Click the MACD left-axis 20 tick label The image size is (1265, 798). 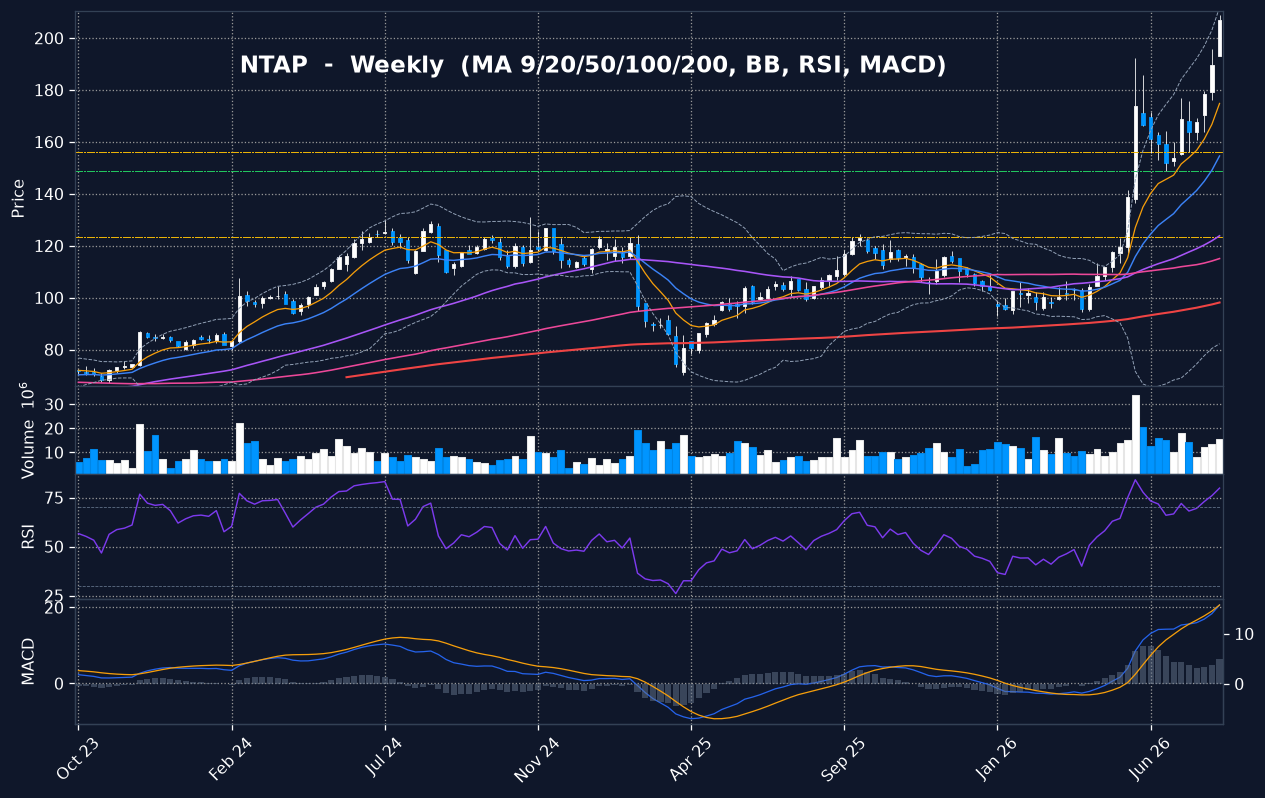pyautogui.click(x=55, y=608)
